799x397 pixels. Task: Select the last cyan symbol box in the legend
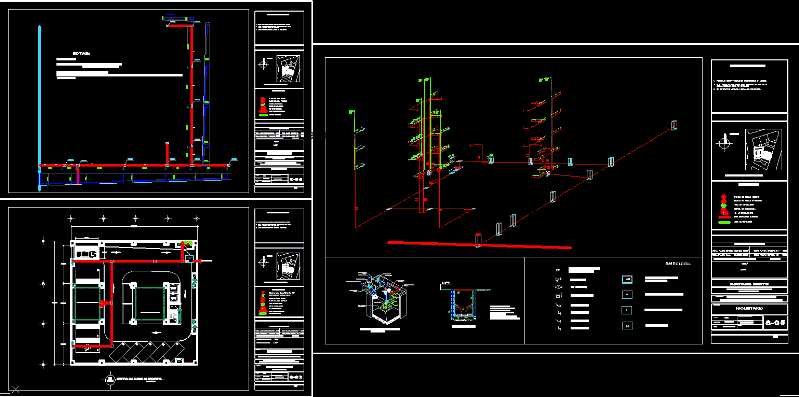(627, 326)
